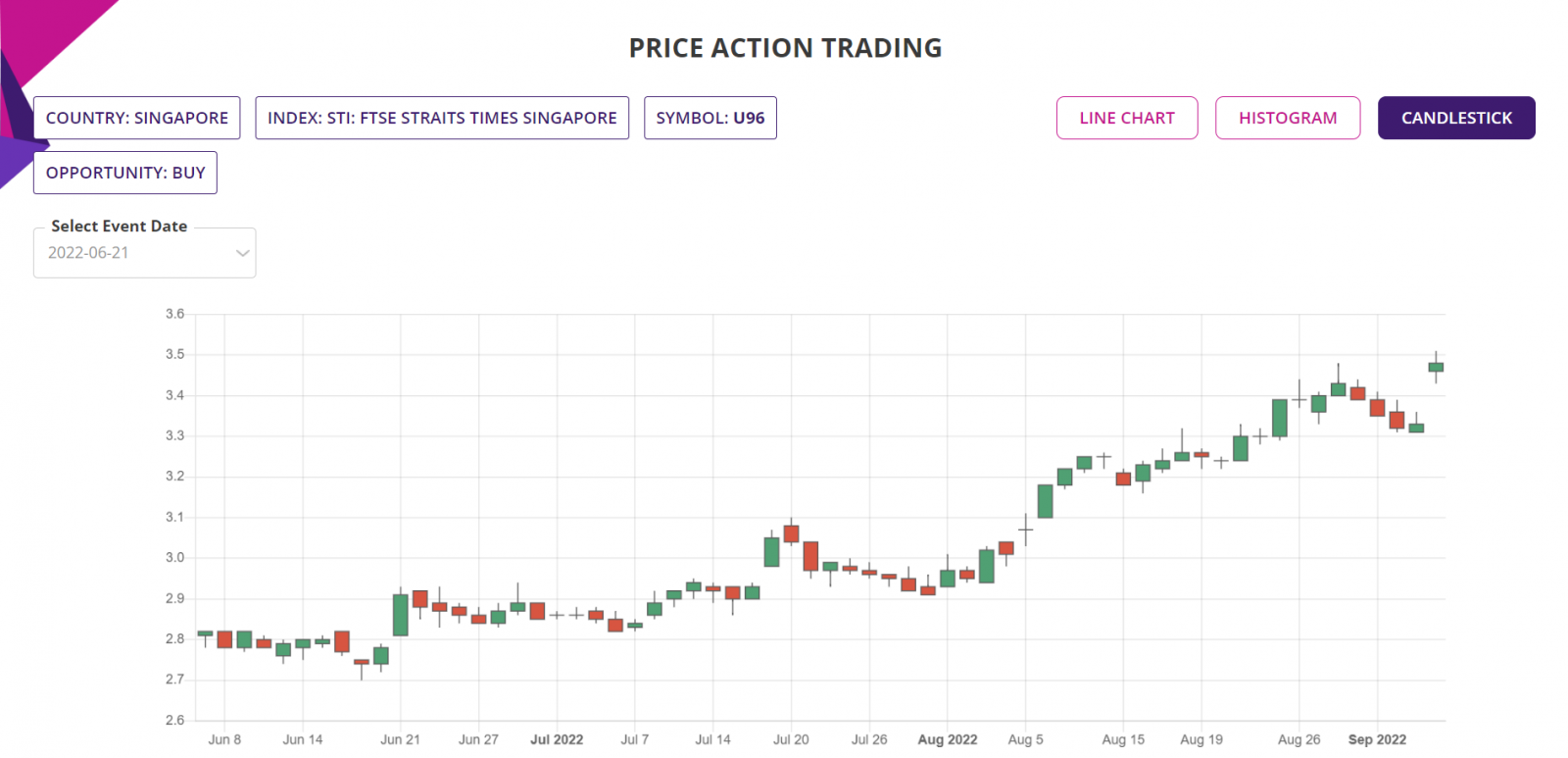Click the Jul 2022 x-axis label
Viewport: 1568px width, 758px height.
557,739
